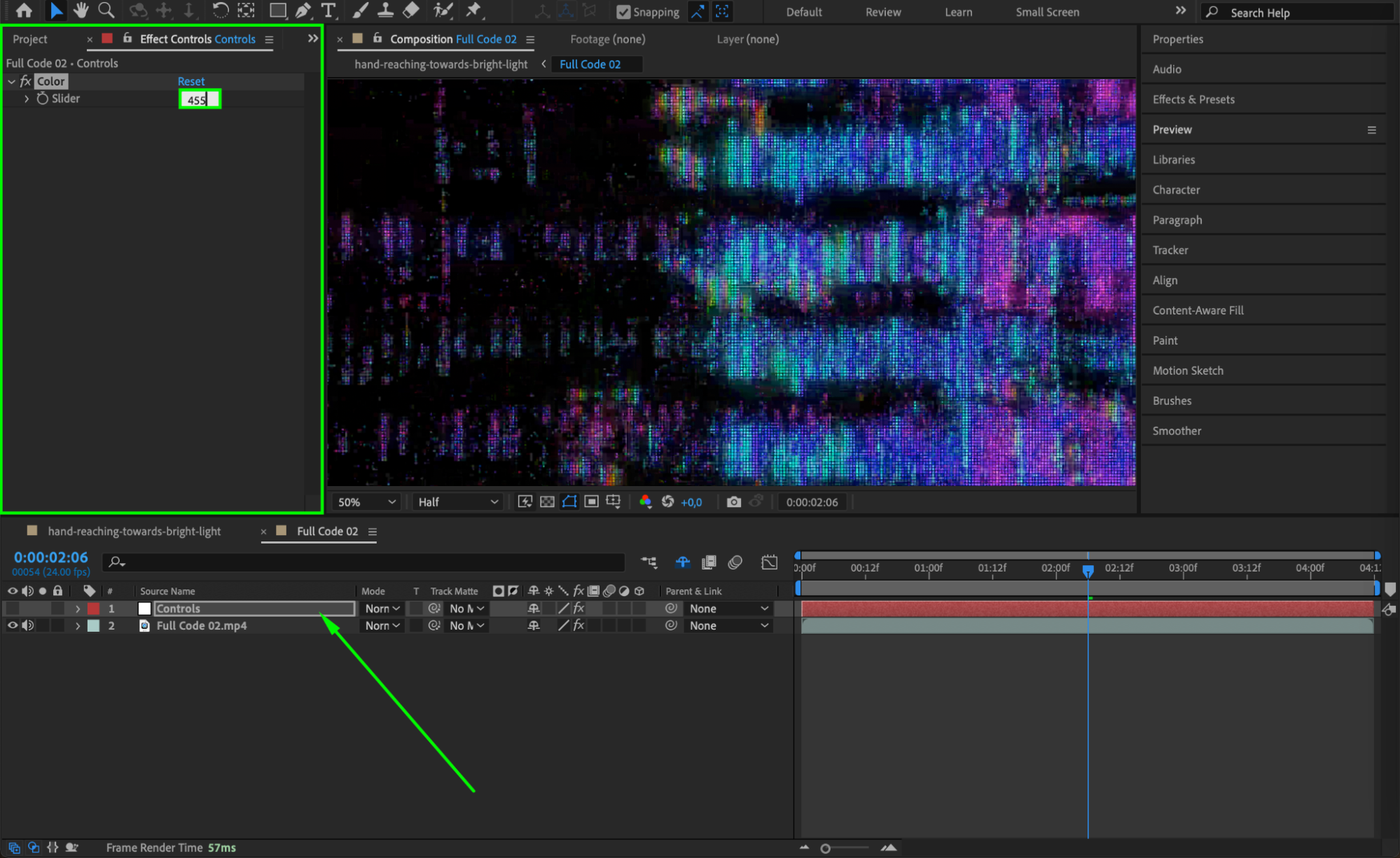Select the Puppet Pin tool

(x=474, y=11)
